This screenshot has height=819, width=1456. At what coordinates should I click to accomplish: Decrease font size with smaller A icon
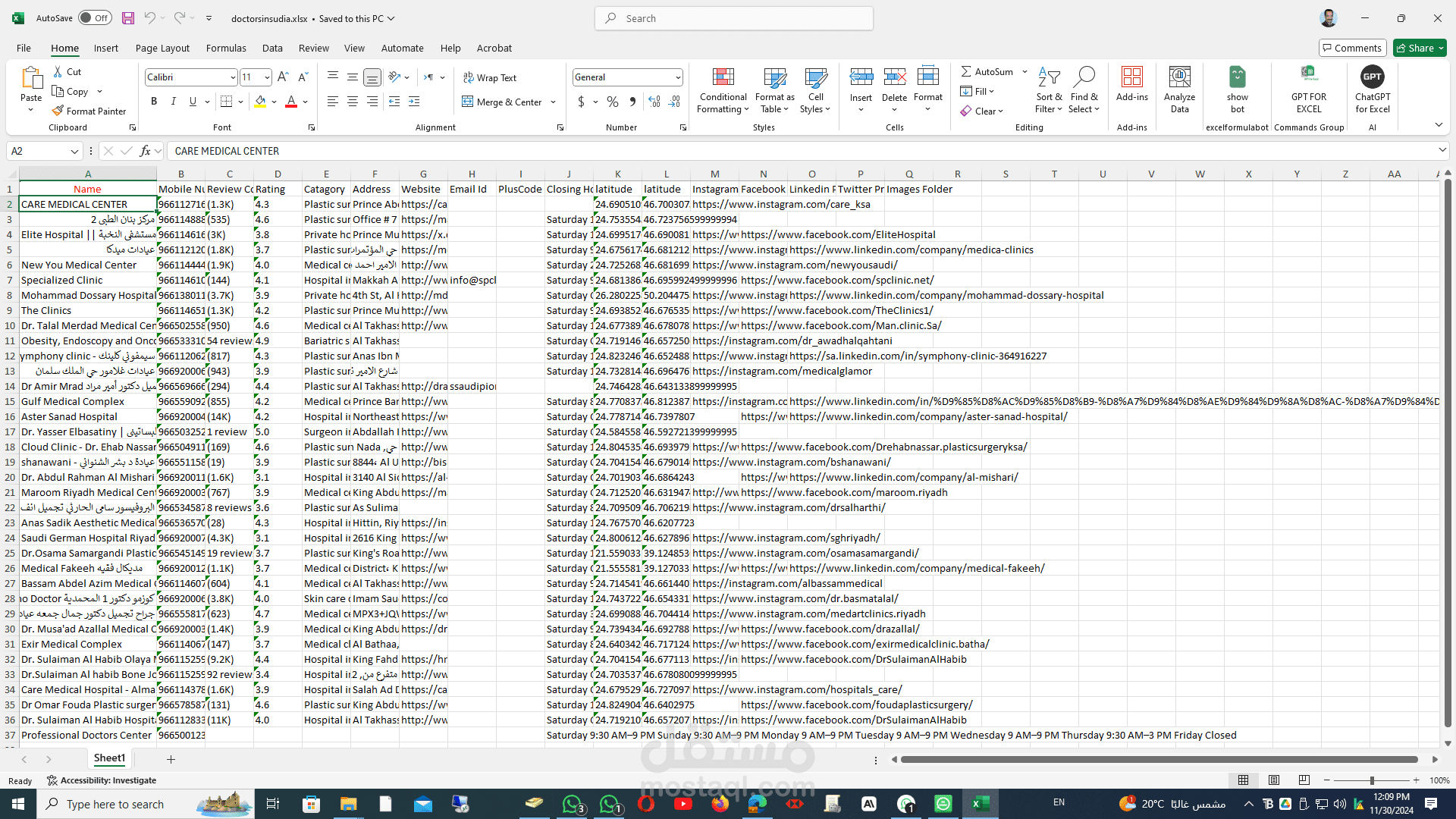(303, 77)
